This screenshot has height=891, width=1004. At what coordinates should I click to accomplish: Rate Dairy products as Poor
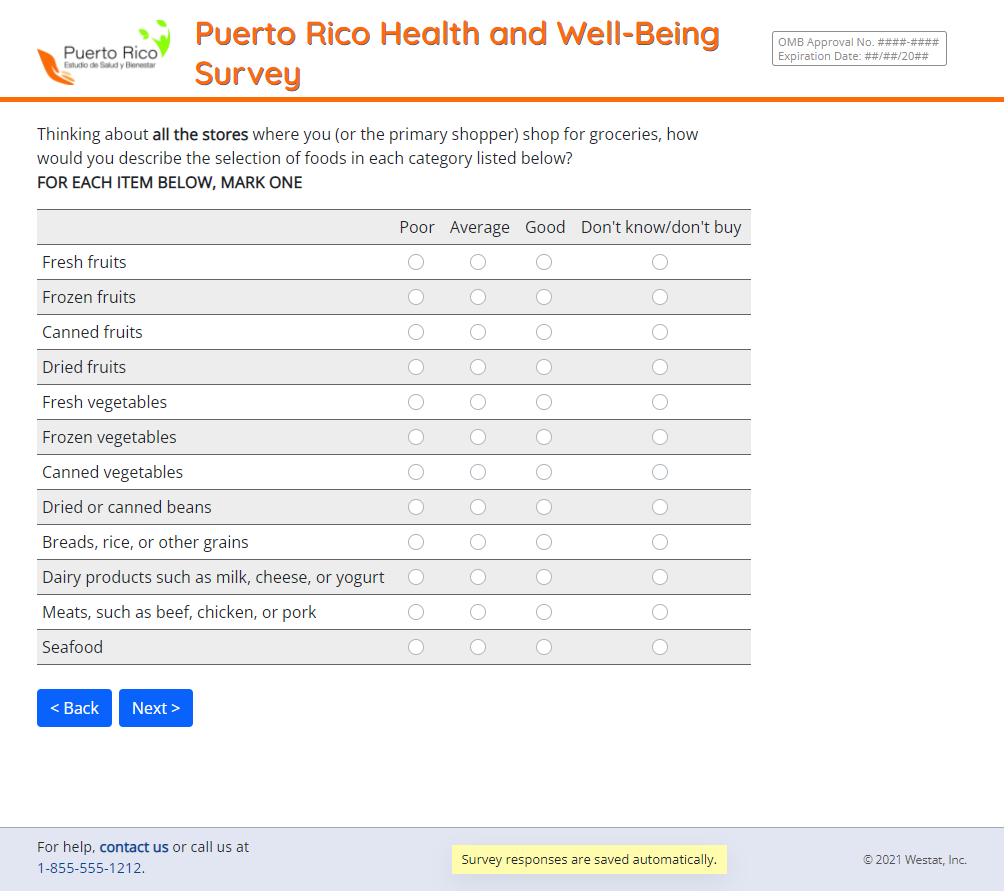(x=416, y=577)
